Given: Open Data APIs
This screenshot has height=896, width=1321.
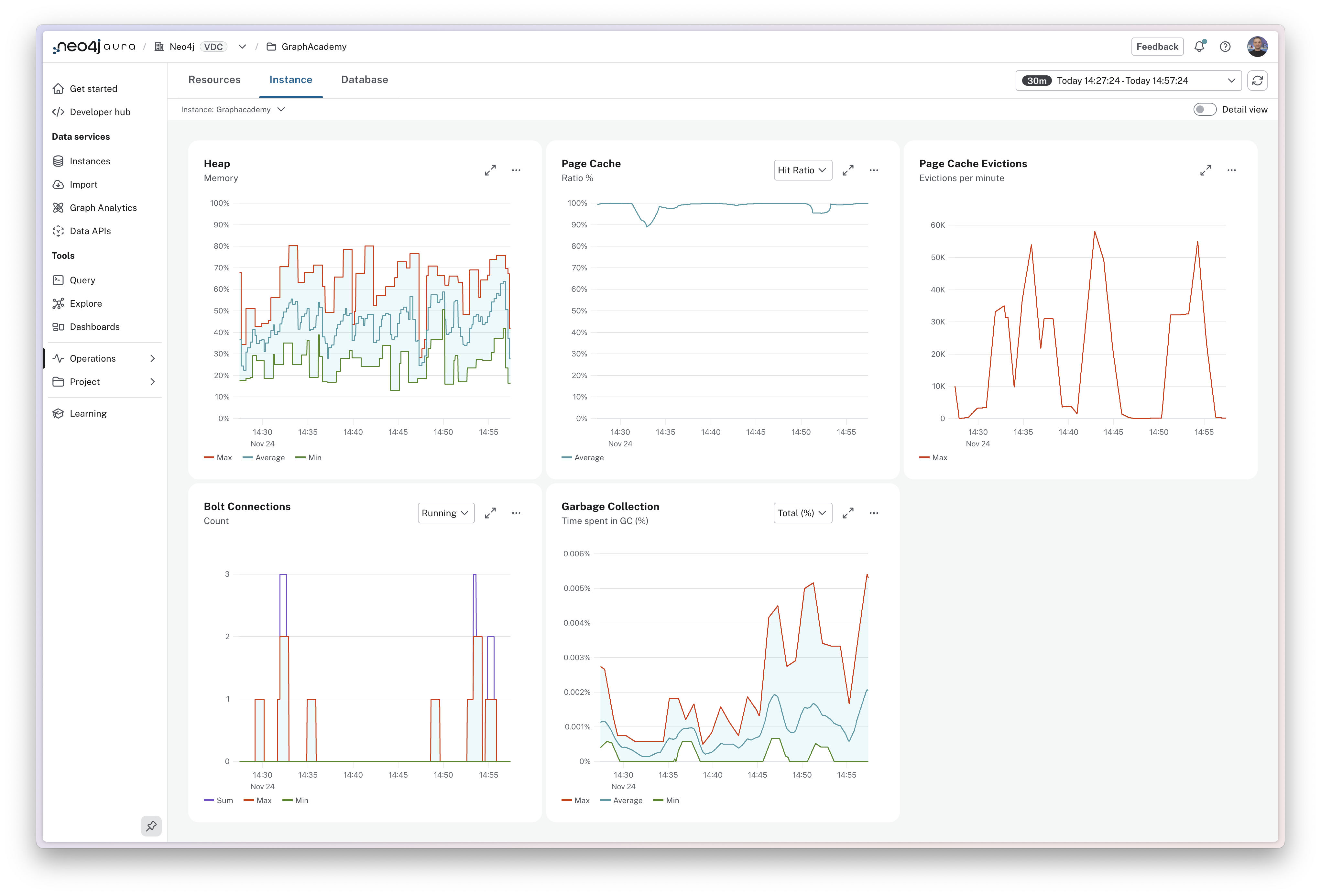Looking at the screenshot, I should pos(90,231).
